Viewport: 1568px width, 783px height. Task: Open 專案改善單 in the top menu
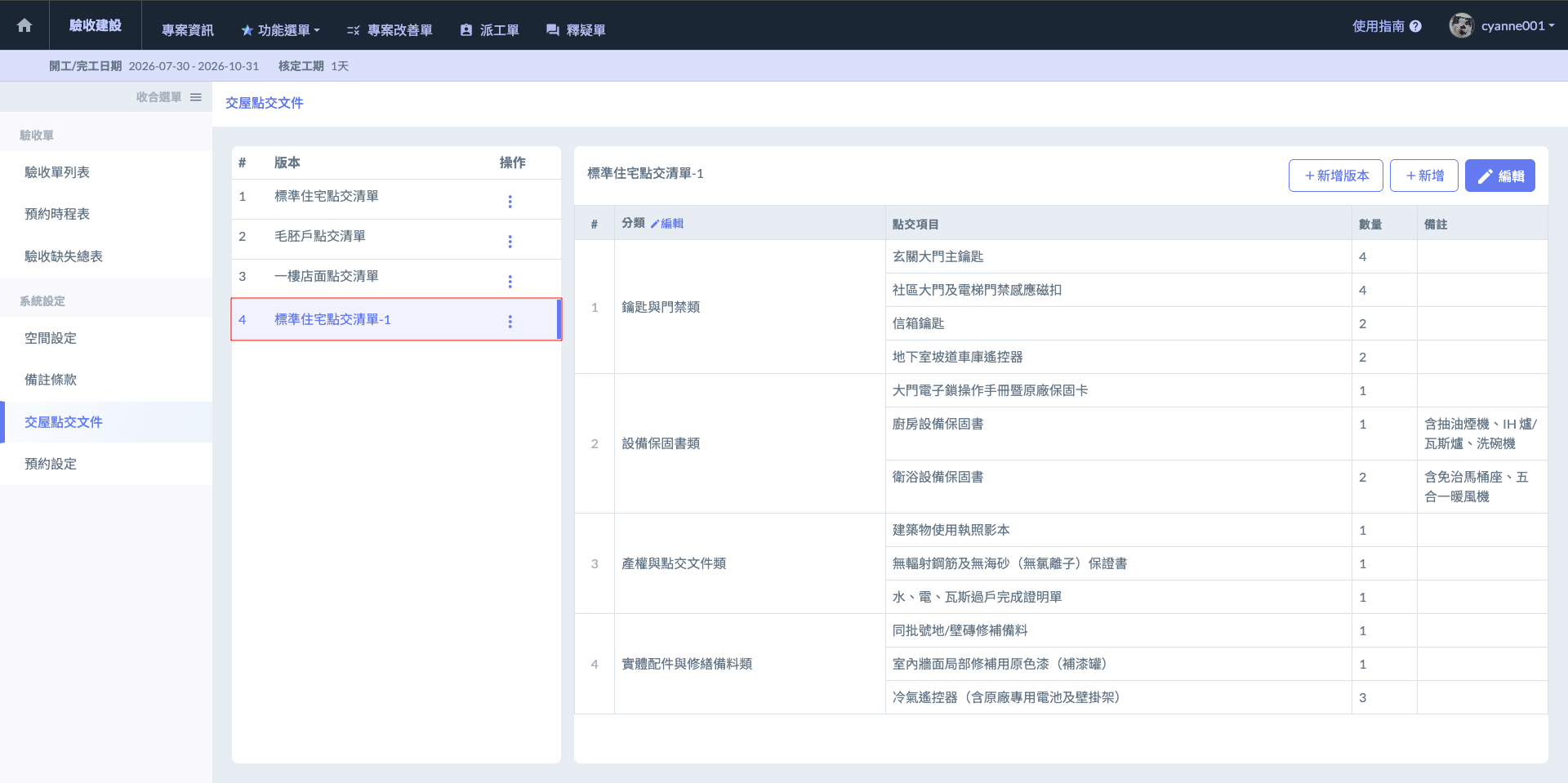pos(390,30)
